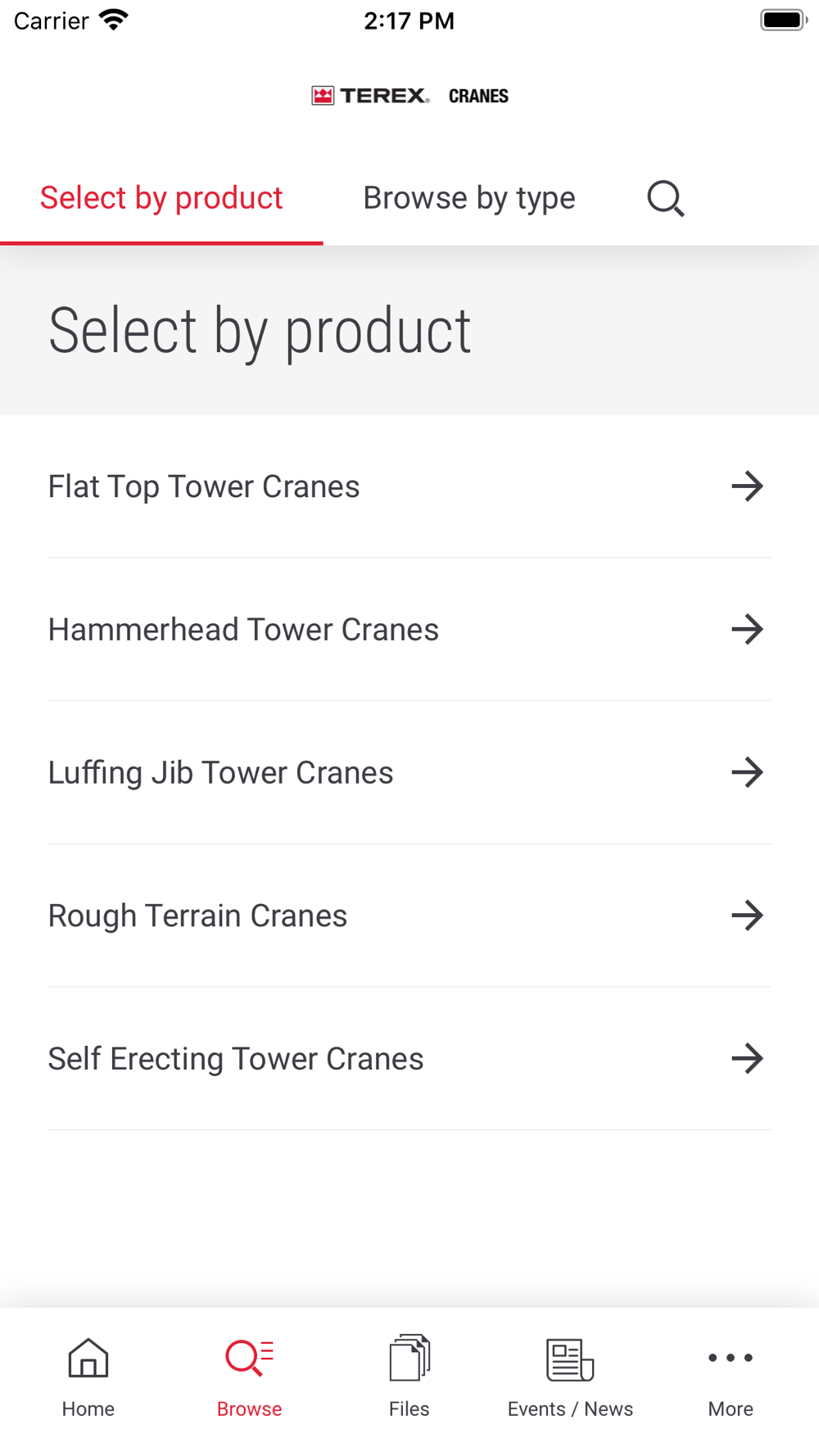Tap the search magnifier icon

[x=665, y=198]
